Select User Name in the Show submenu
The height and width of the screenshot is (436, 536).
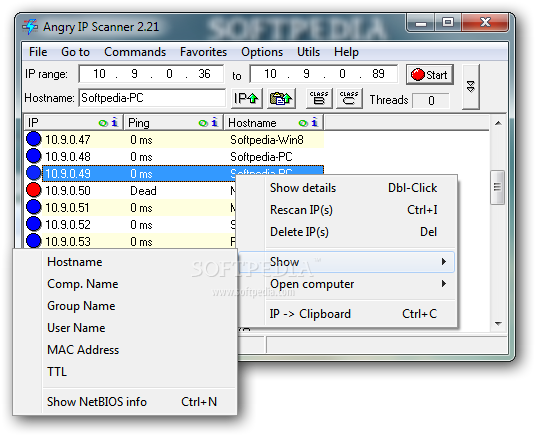pyautogui.click(x=125, y=328)
